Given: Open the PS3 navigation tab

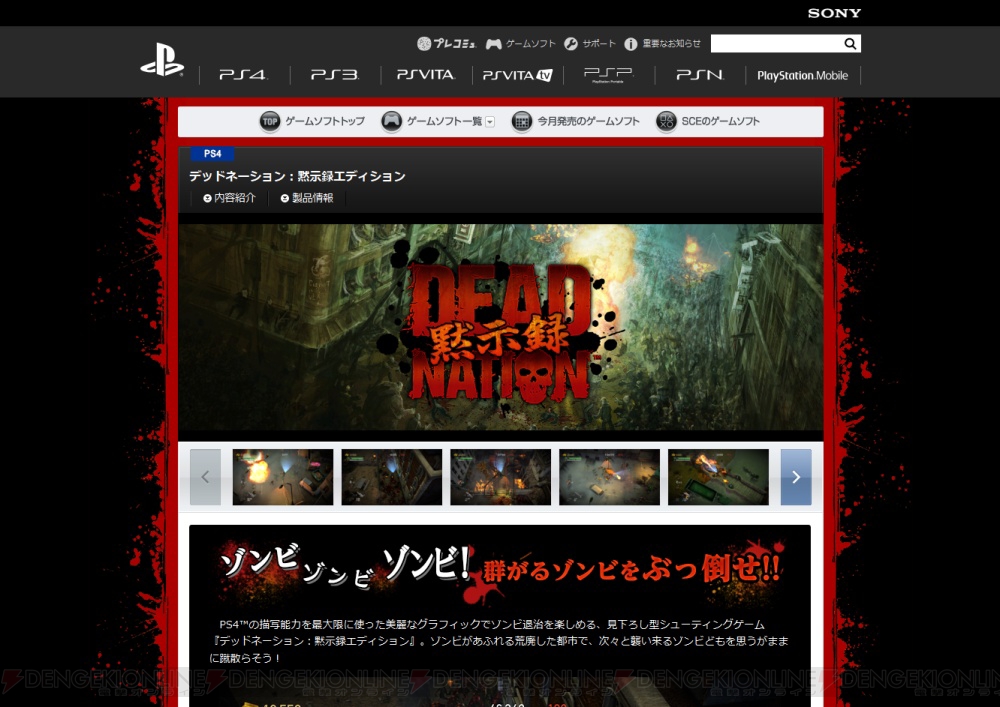Looking at the screenshot, I should point(335,75).
